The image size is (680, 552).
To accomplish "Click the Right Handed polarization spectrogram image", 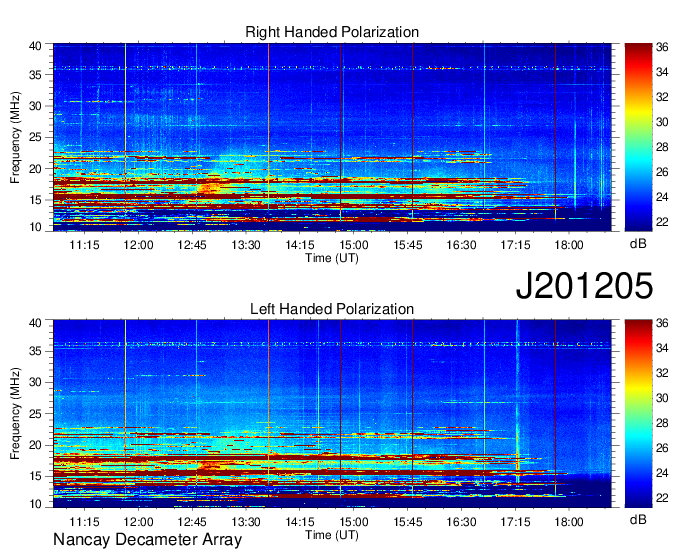I will [x=332, y=137].
